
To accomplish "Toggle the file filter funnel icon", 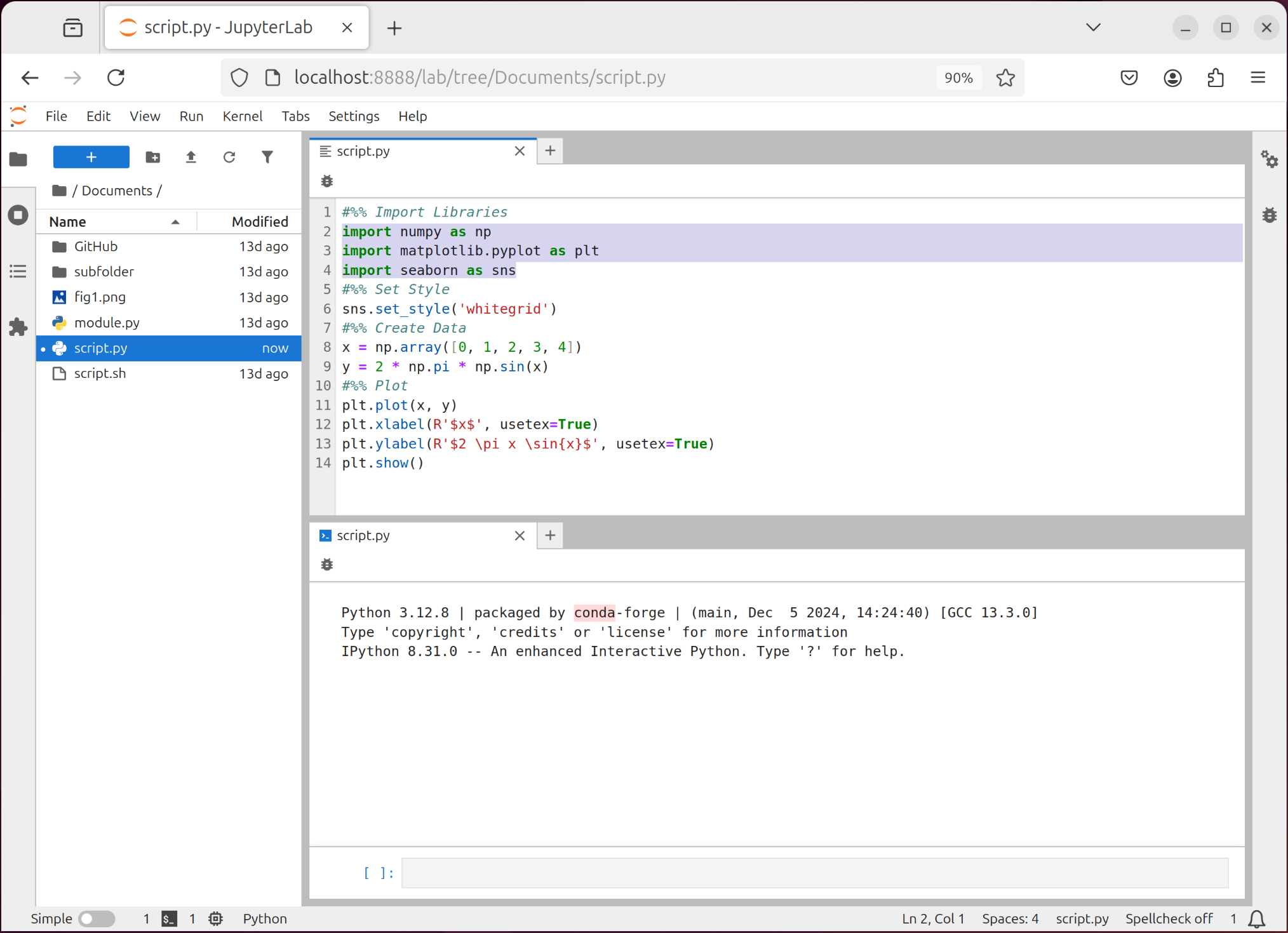I will tap(267, 157).
